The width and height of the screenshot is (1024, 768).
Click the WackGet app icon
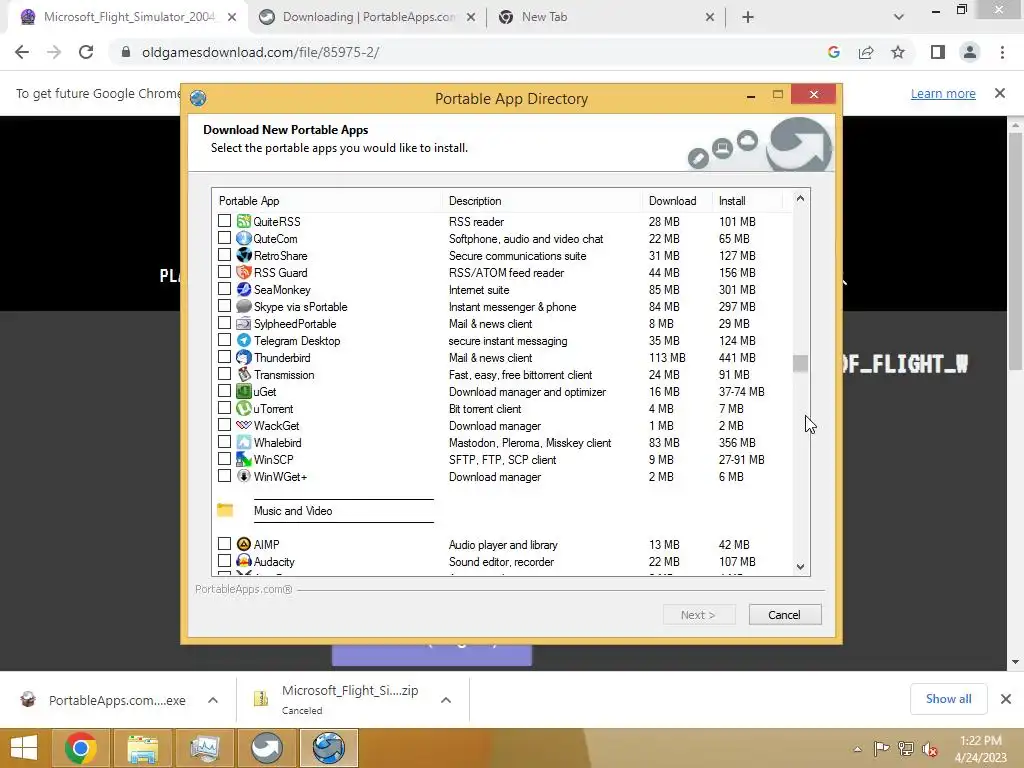point(244,425)
